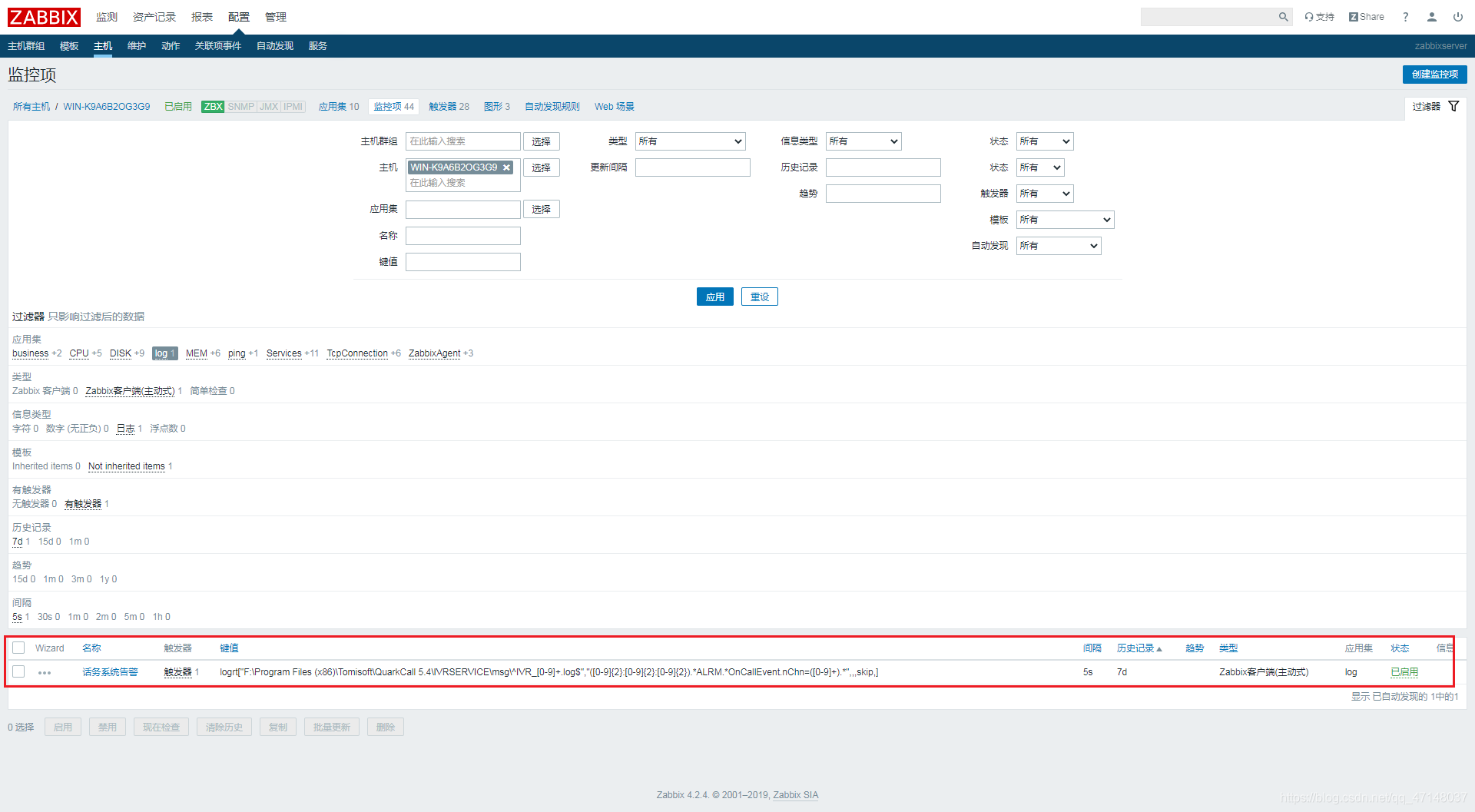This screenshot has height=812, width=1475.
Task: Click the logout power icon
Action: 1458,17
